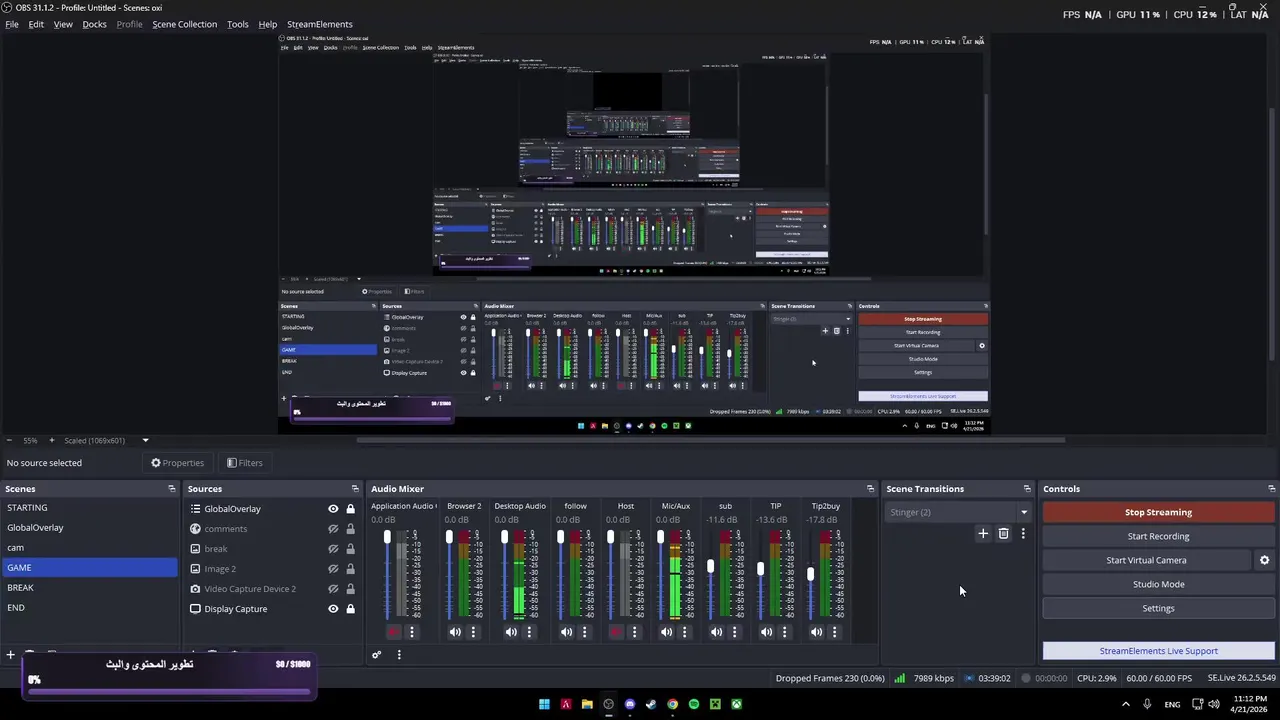Unlock the comments source lock
This screenshot has width=1280, height=720.
coord(350,529)
